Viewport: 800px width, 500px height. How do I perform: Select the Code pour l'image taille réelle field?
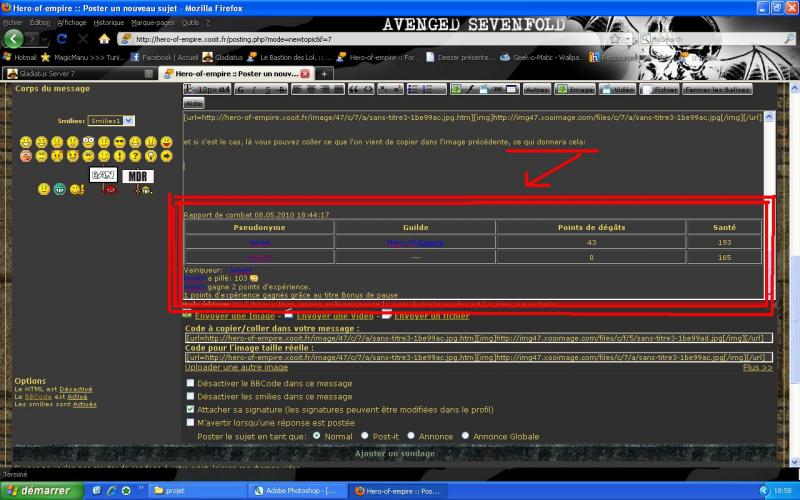point(479,357)
